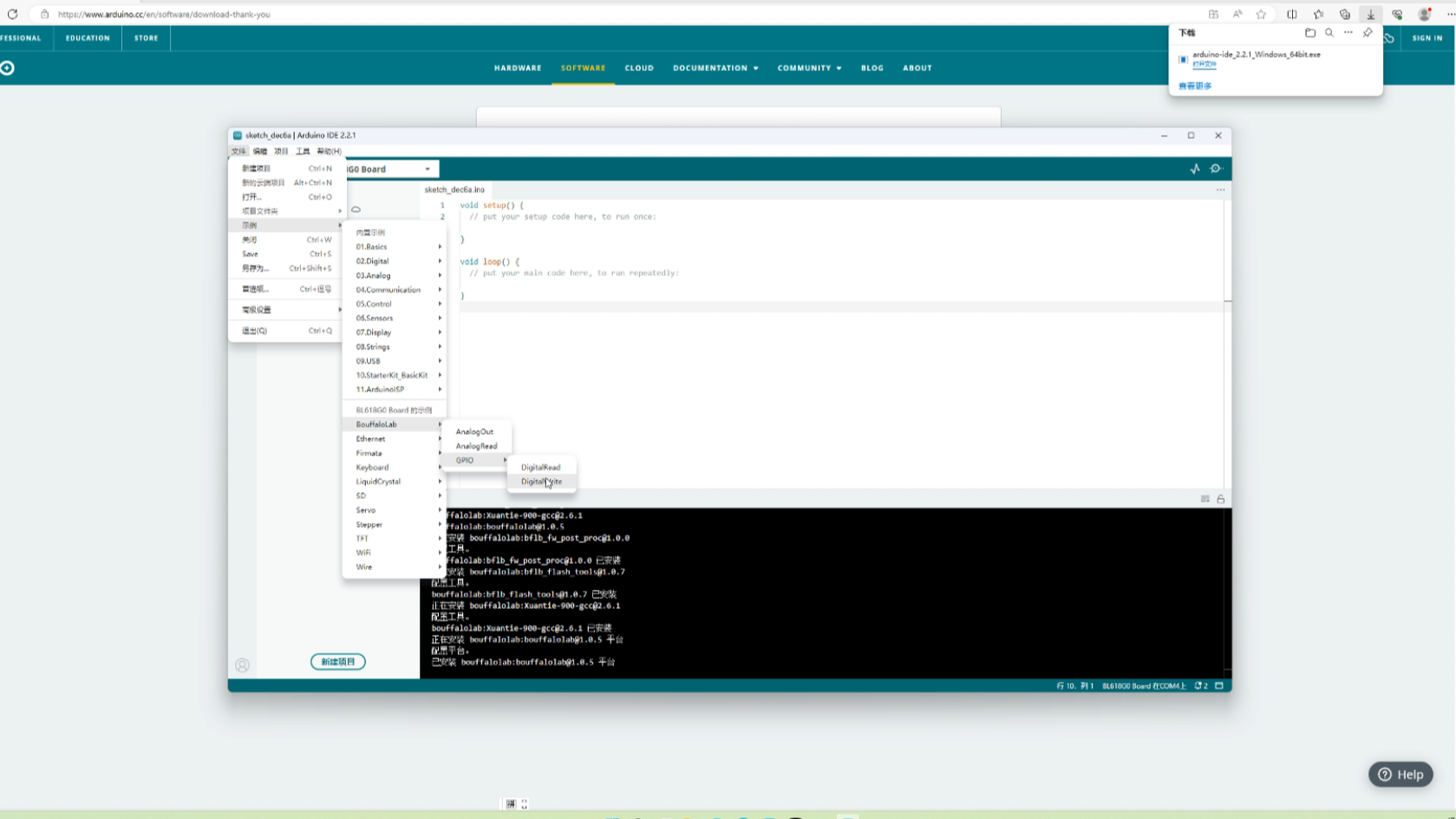Open more options in the downloads popup

point(1348,33)
